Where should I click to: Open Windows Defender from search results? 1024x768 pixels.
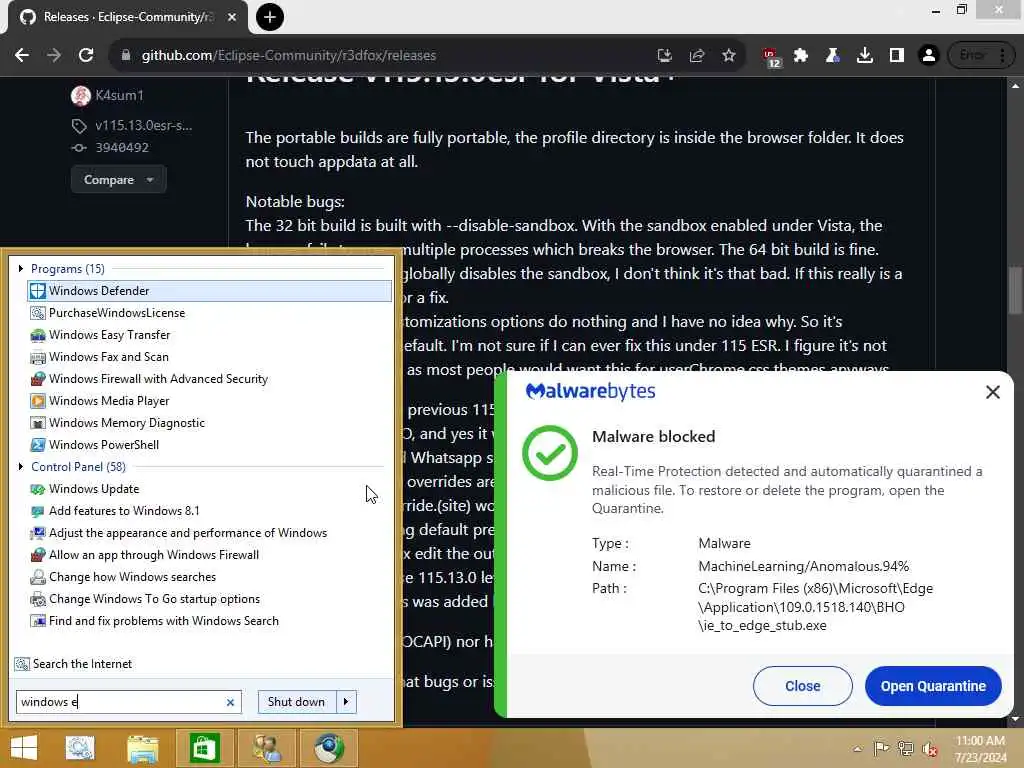209,291
